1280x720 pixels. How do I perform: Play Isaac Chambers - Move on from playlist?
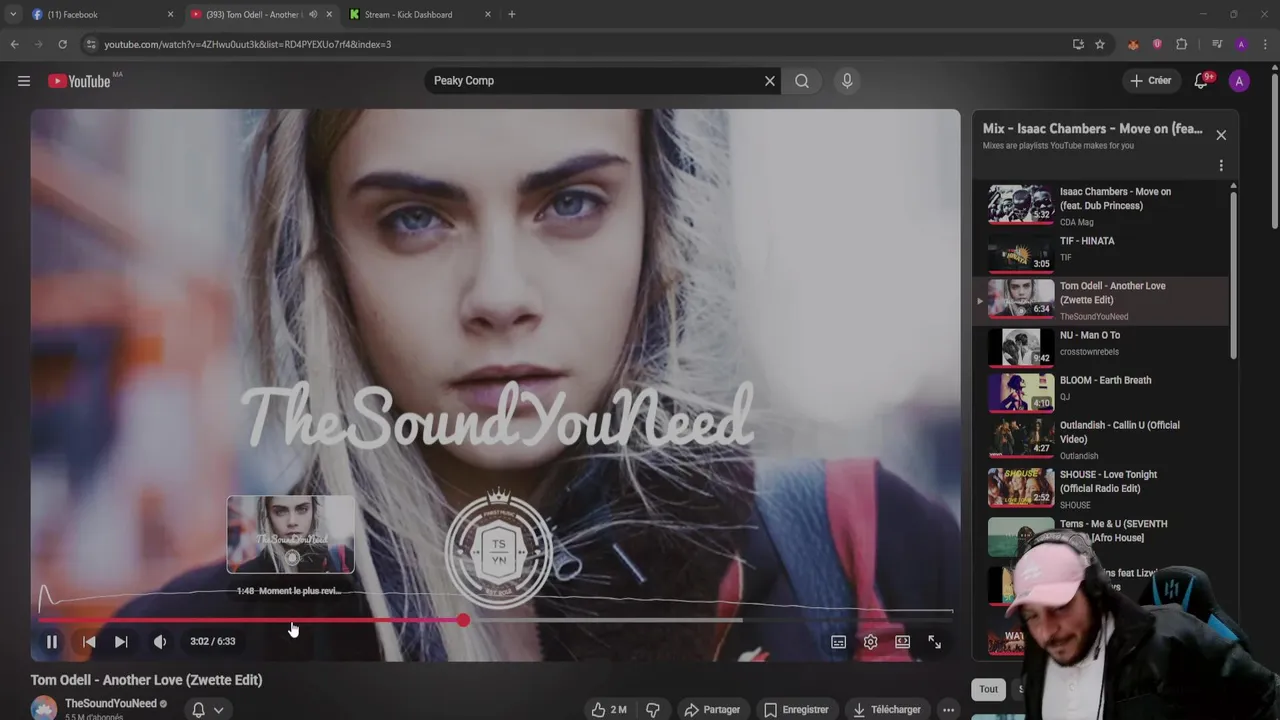[x=1100, y=206]
